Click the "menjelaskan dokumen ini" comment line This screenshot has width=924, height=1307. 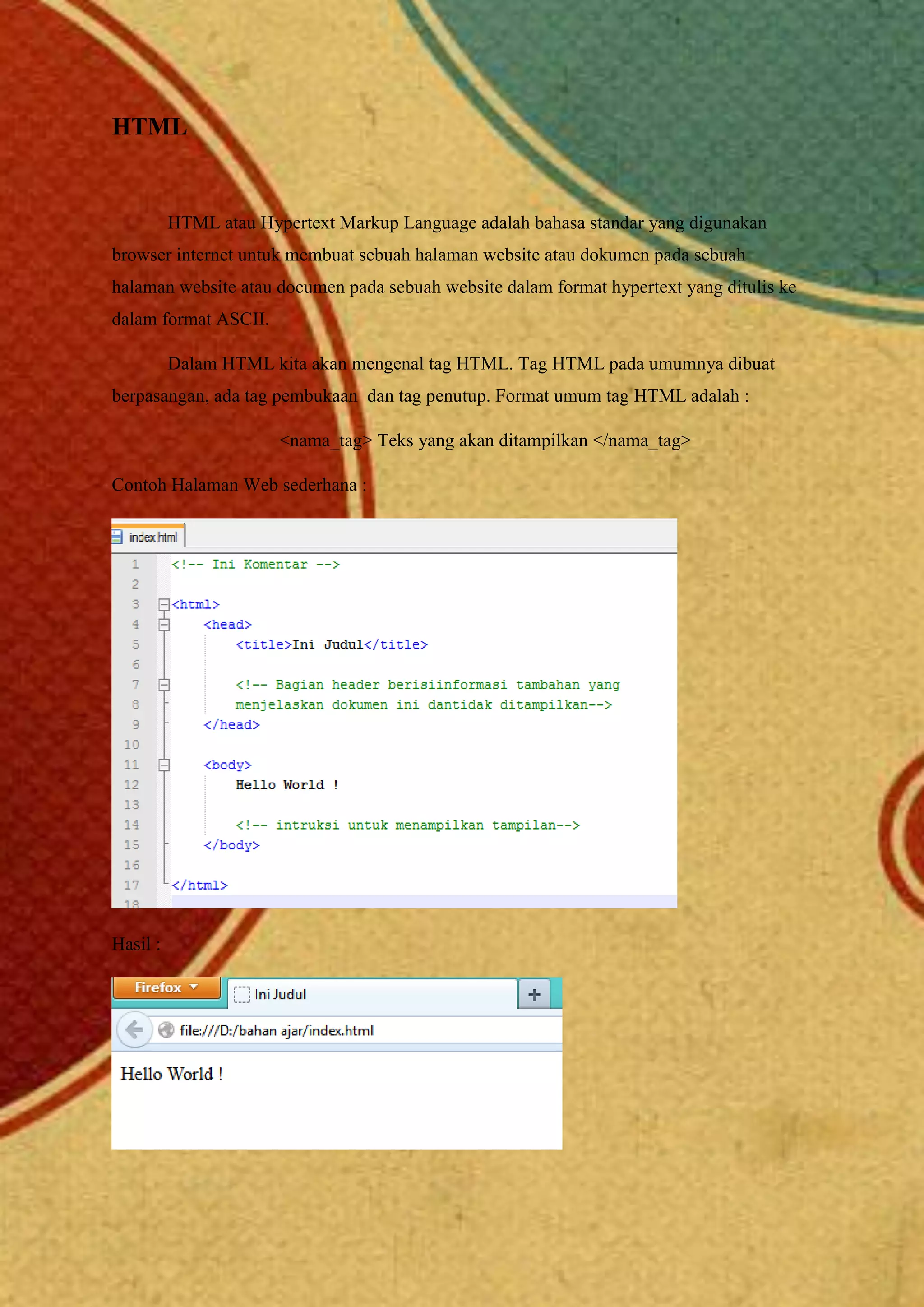[424, 705]
